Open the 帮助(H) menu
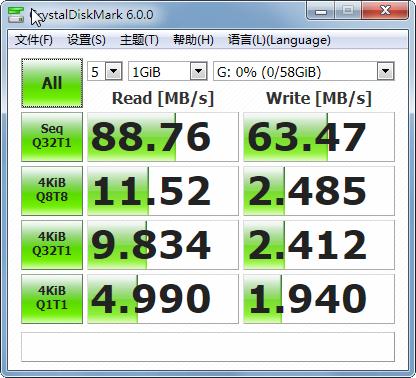The height and width of the screenshot is (378, 416). pyautogui.click(x=193, y=40)
